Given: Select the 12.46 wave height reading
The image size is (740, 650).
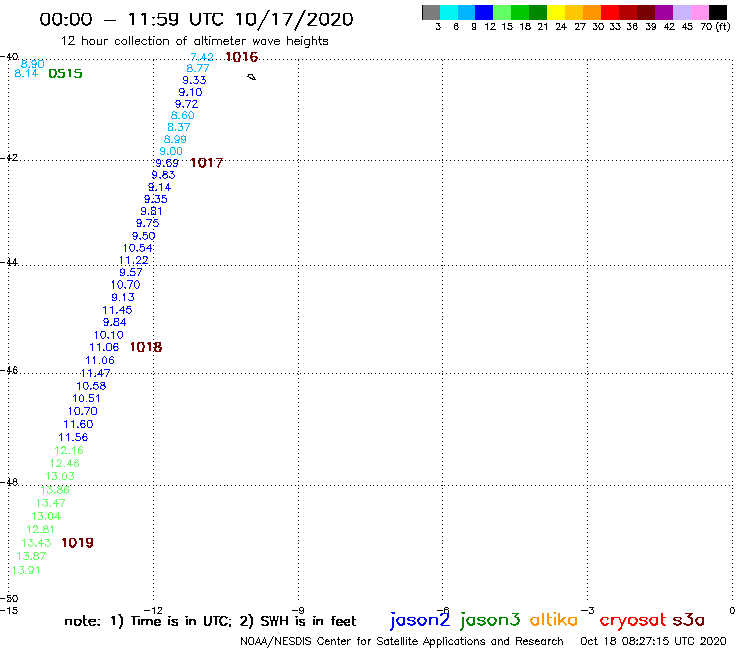Looking at the screenshot, I should 65,464.
